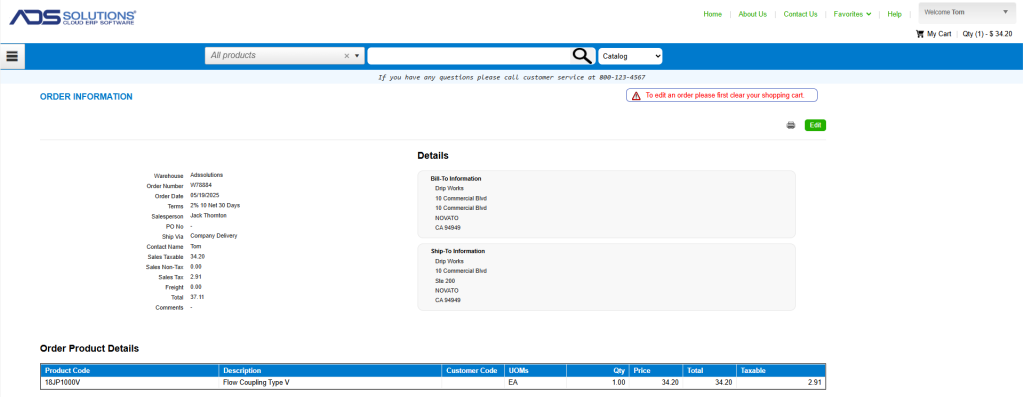The image size is (1024, 397).
Task: Click the Bill-To Information heading
Action: coord(456,178)
